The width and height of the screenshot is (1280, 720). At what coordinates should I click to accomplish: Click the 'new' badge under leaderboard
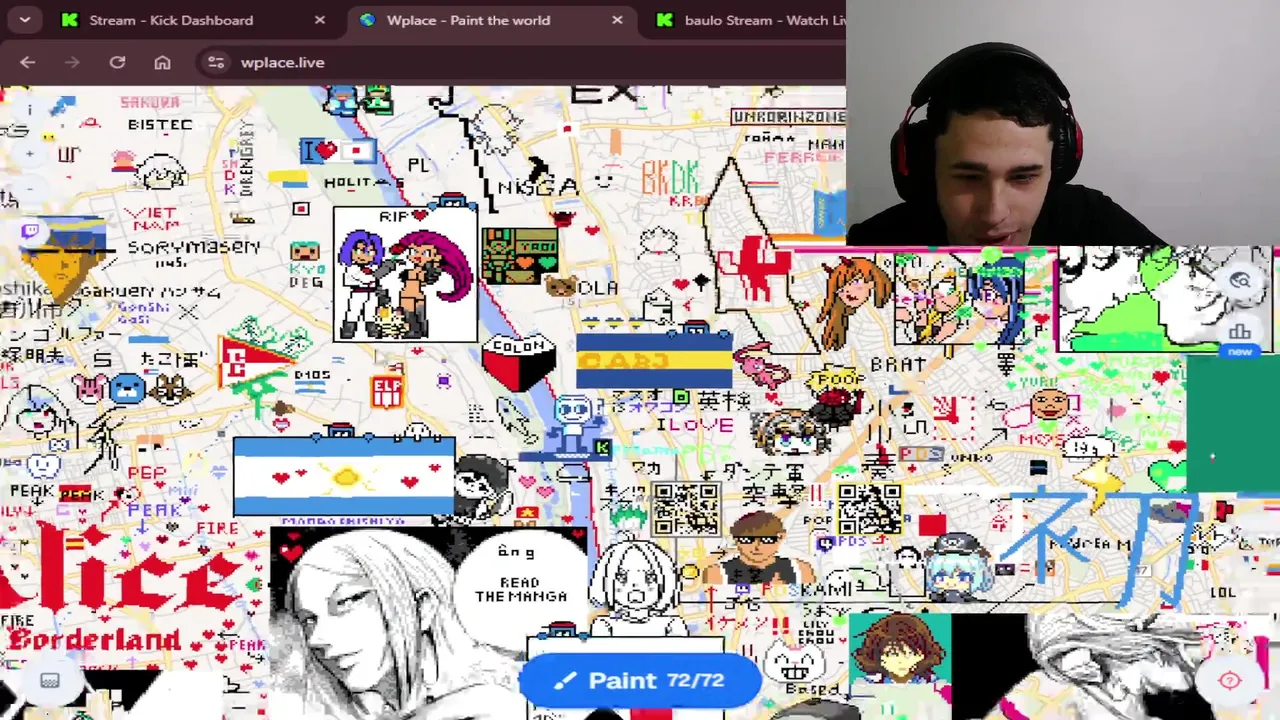tap(1240, 352)
